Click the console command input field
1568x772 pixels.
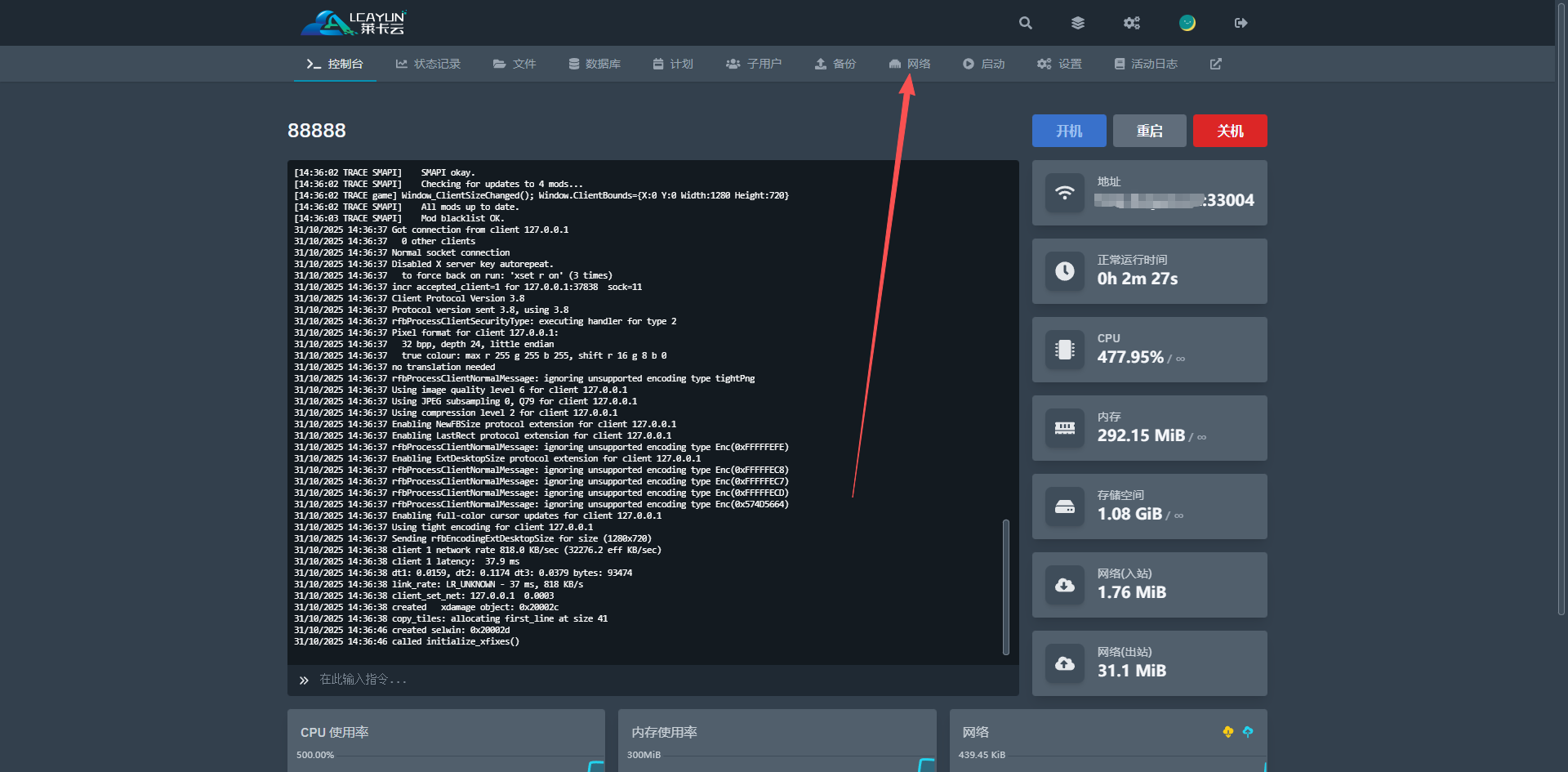(653, 680)
